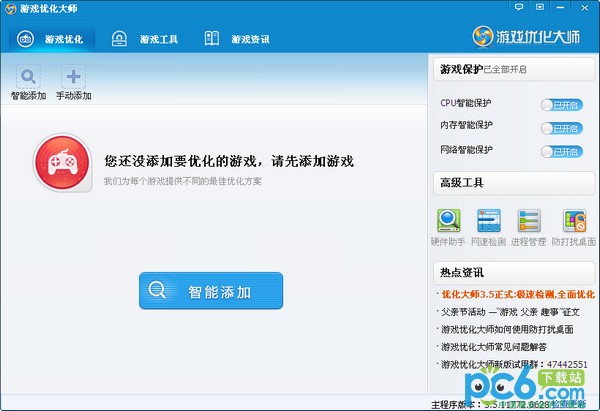Open the 游戏优化 tab
Viewport: 600px width, 411px height.
click(x=50, y=39)
